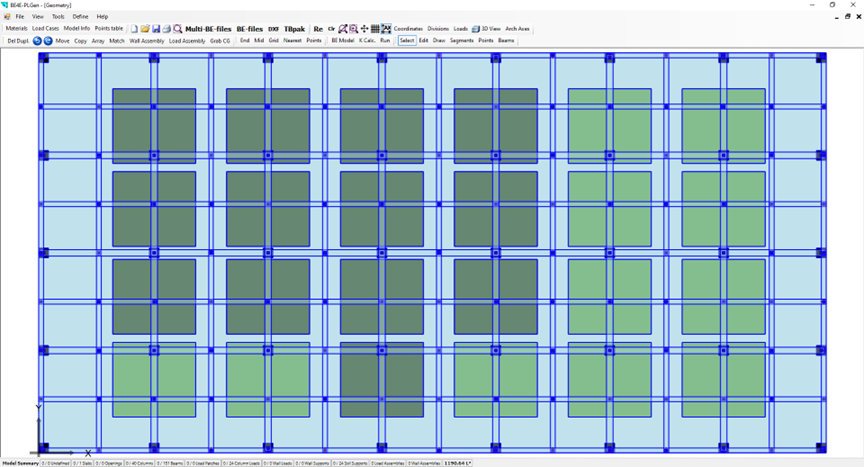The image size is (864, 467).
Task: Open the 3D View
Action: (486, 29)
